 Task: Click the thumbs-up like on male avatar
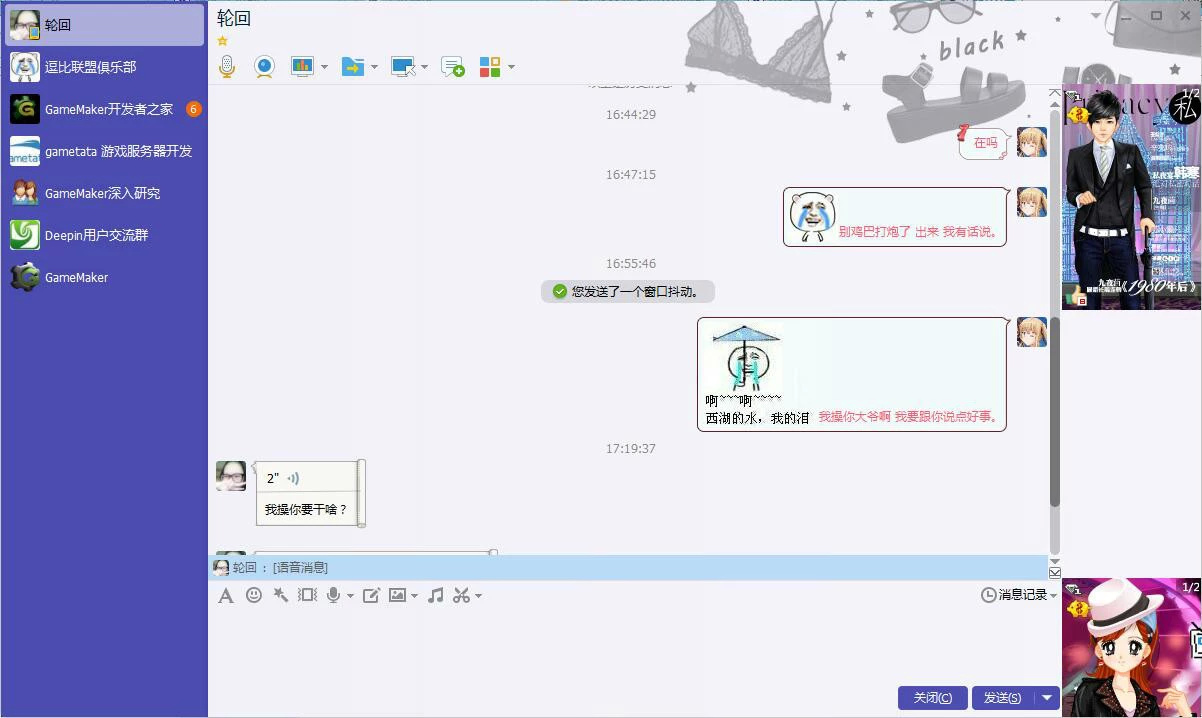1075,296
